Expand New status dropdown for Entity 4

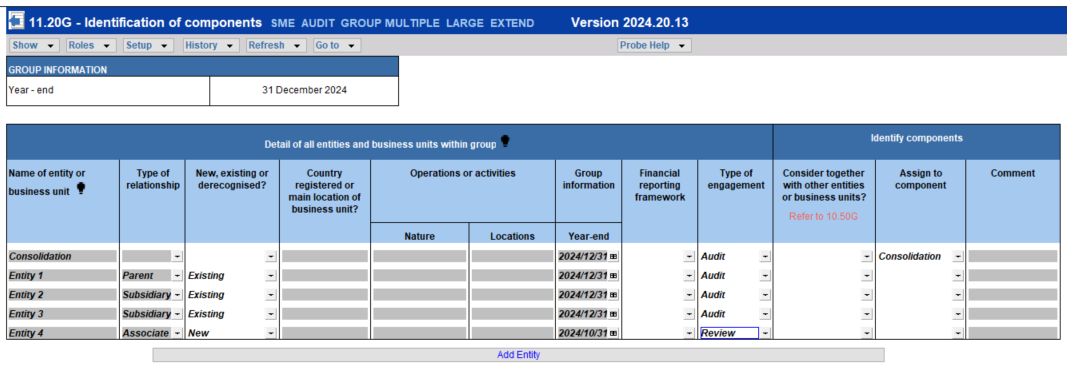(271, 333)
